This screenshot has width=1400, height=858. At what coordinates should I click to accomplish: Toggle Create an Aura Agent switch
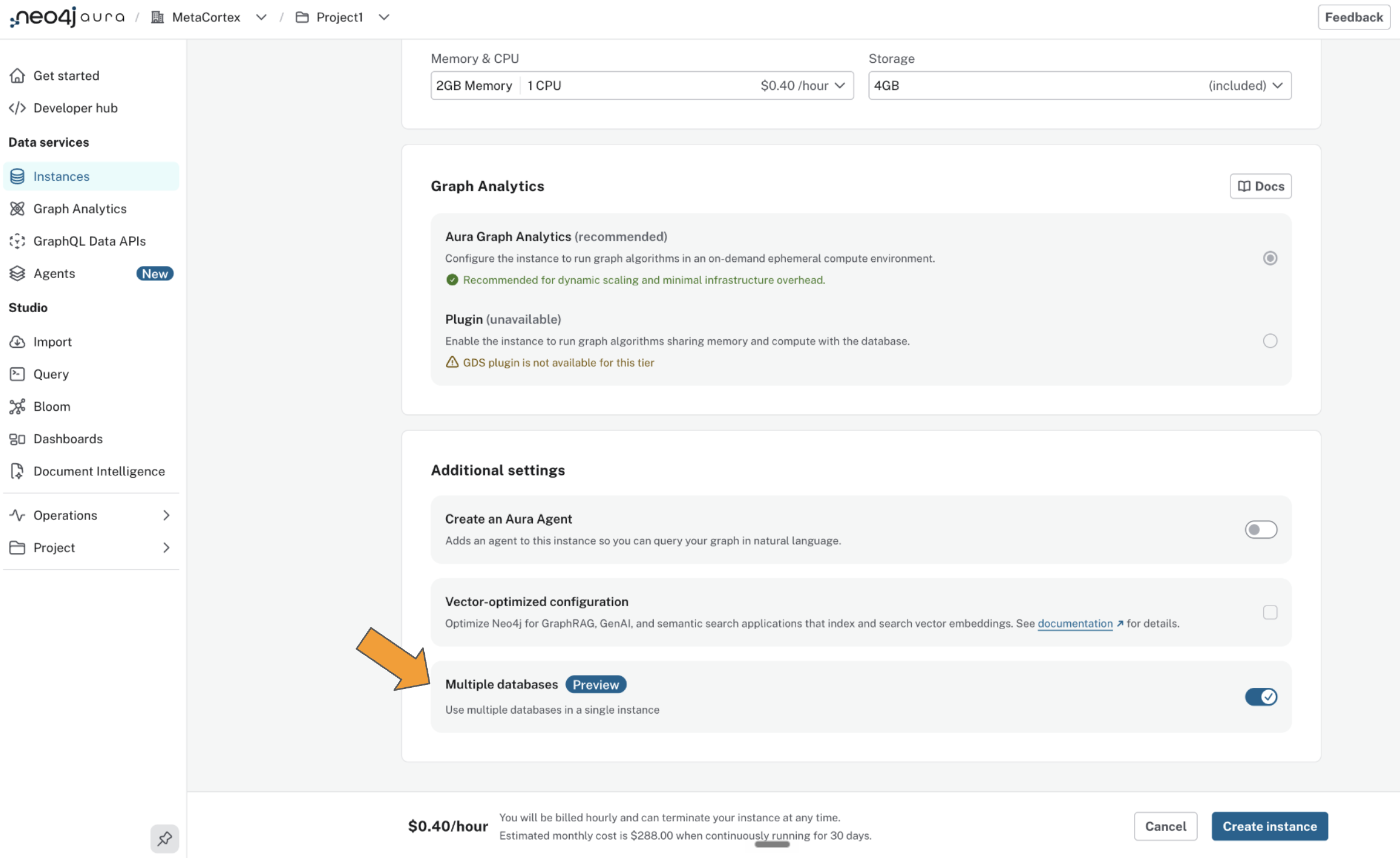(1261, 530)
